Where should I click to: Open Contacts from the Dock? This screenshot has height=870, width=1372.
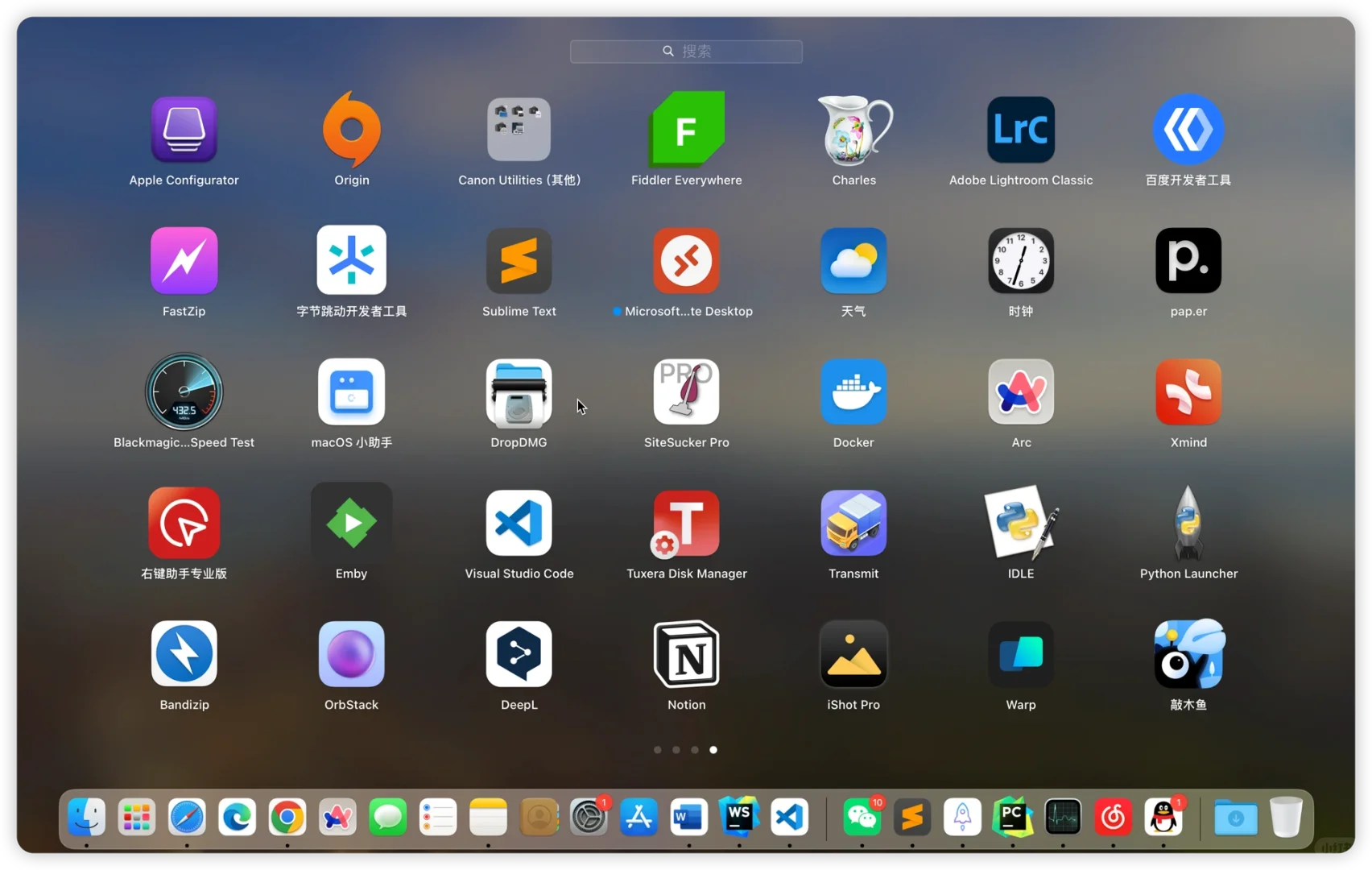click(539, 818)
